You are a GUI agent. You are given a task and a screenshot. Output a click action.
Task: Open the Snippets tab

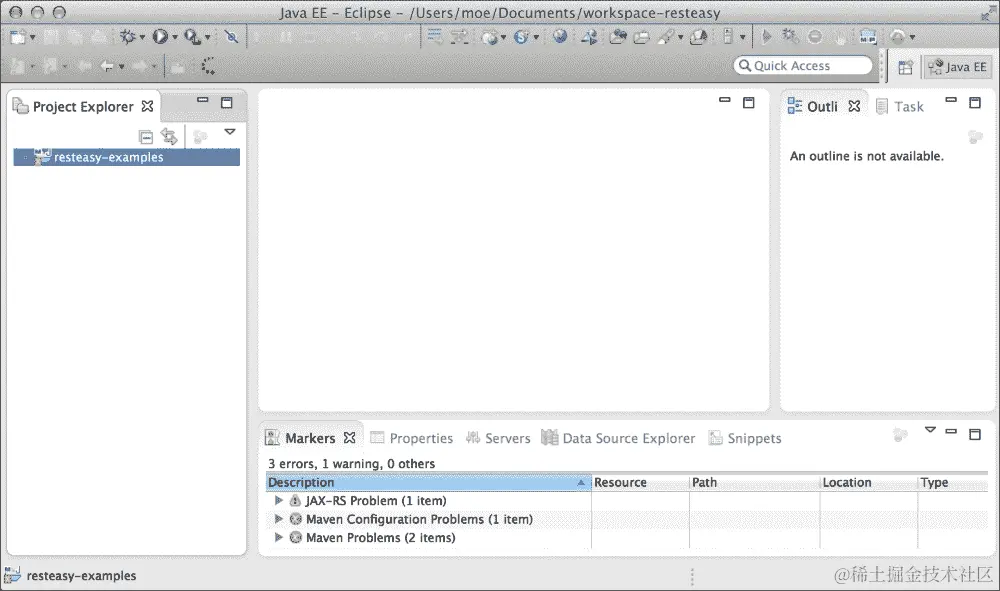[x=745, y=438]
